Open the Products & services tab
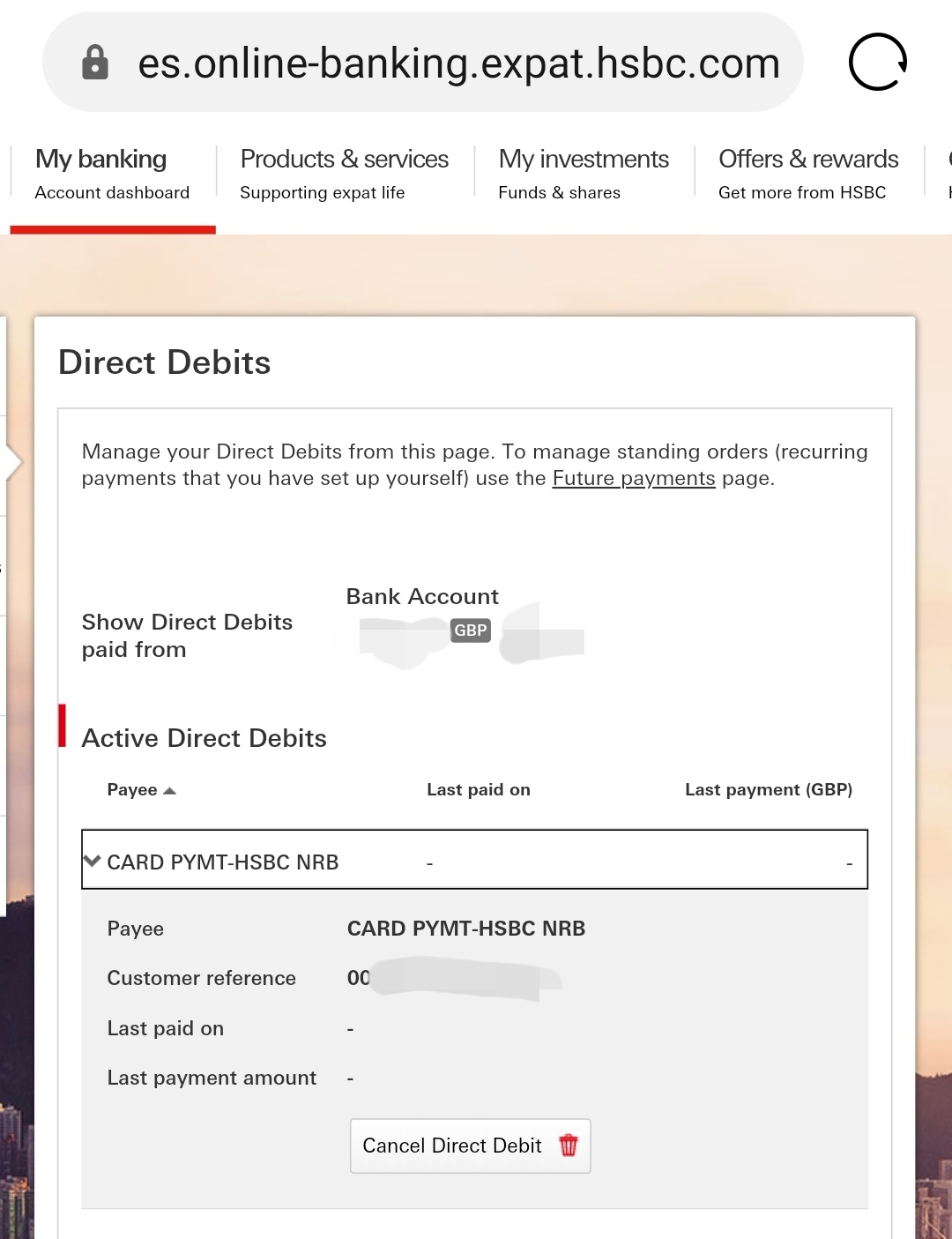 (x=344, y=174)
